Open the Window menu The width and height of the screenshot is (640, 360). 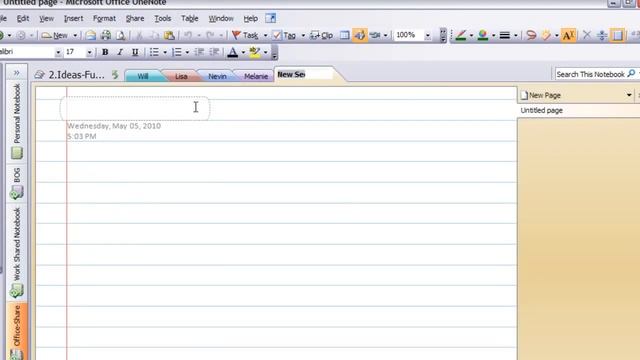click(221, 18)
